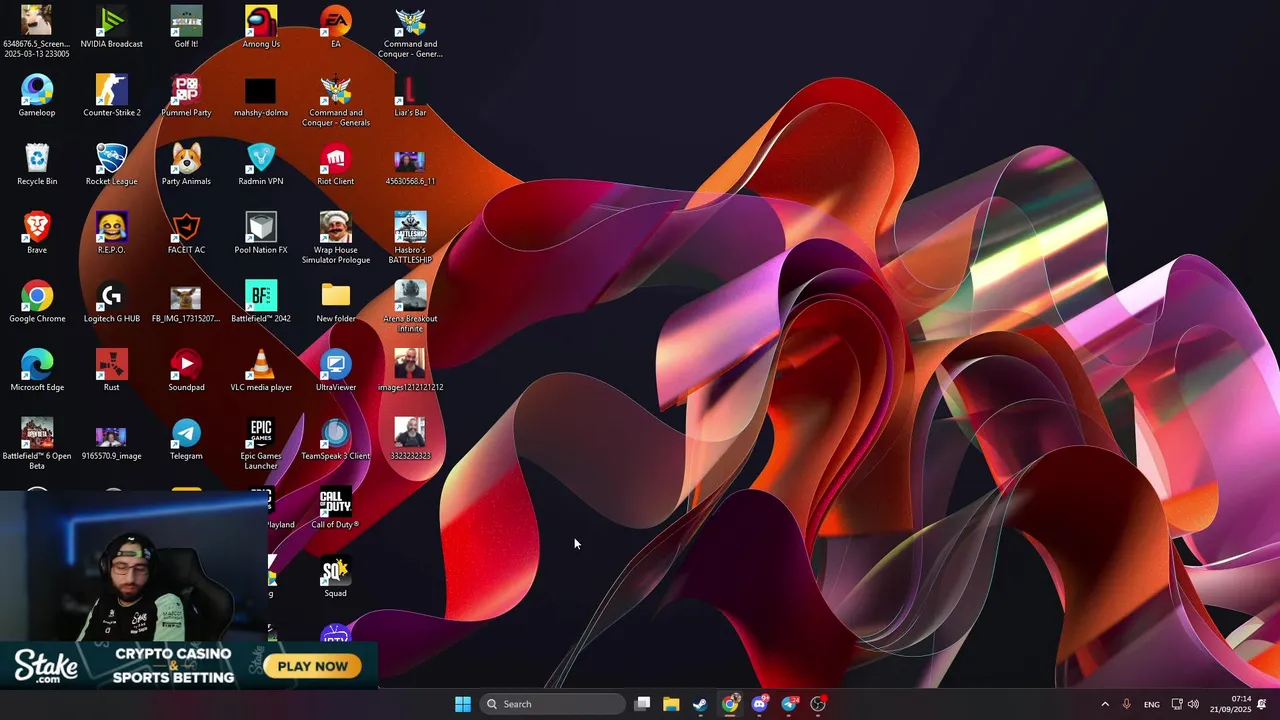Select the Pool Nation FX icon
Image resolution: width=1280 pixels, height=720 pixels.
pos(261,234)
